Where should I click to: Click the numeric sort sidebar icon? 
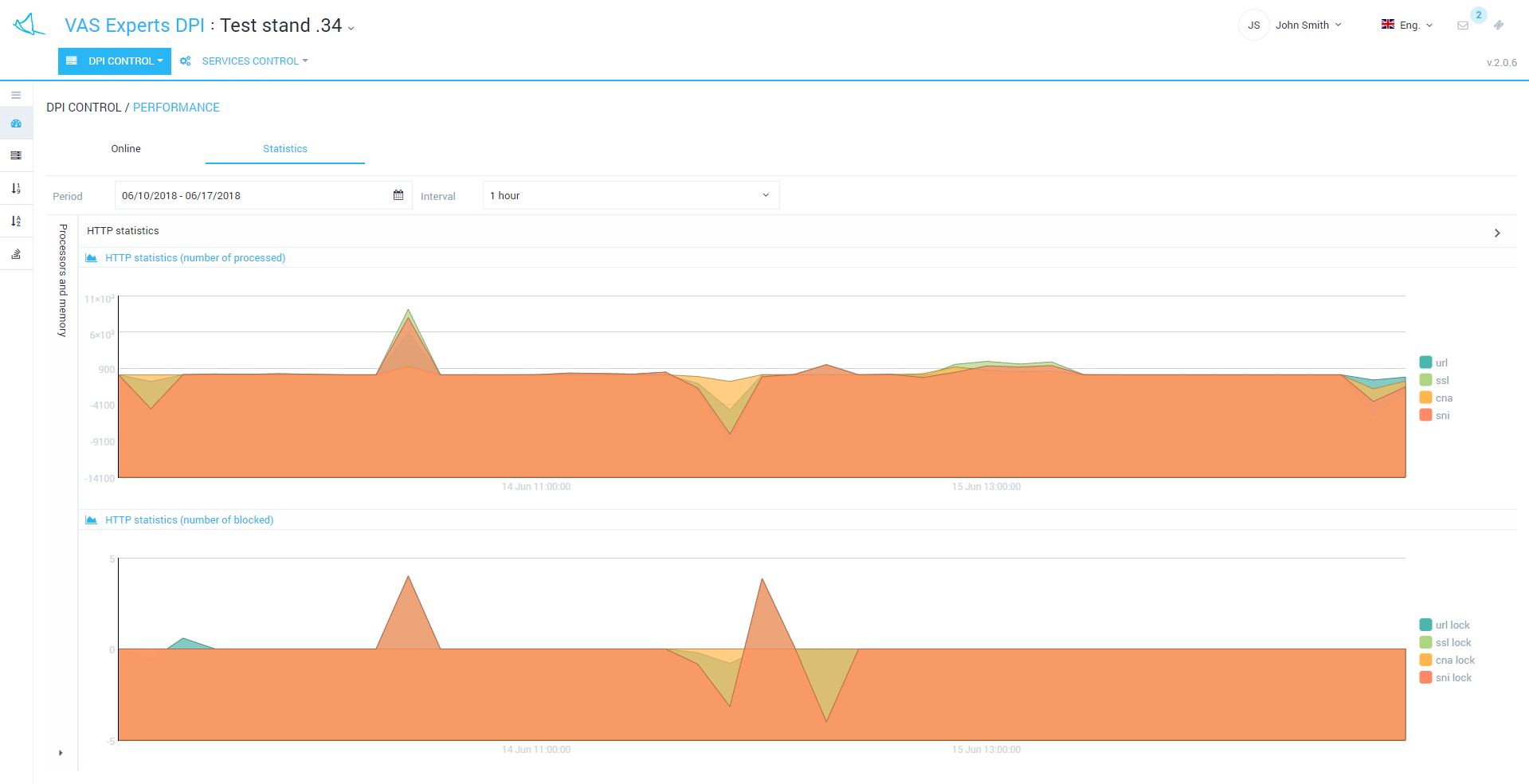point(16,189)
